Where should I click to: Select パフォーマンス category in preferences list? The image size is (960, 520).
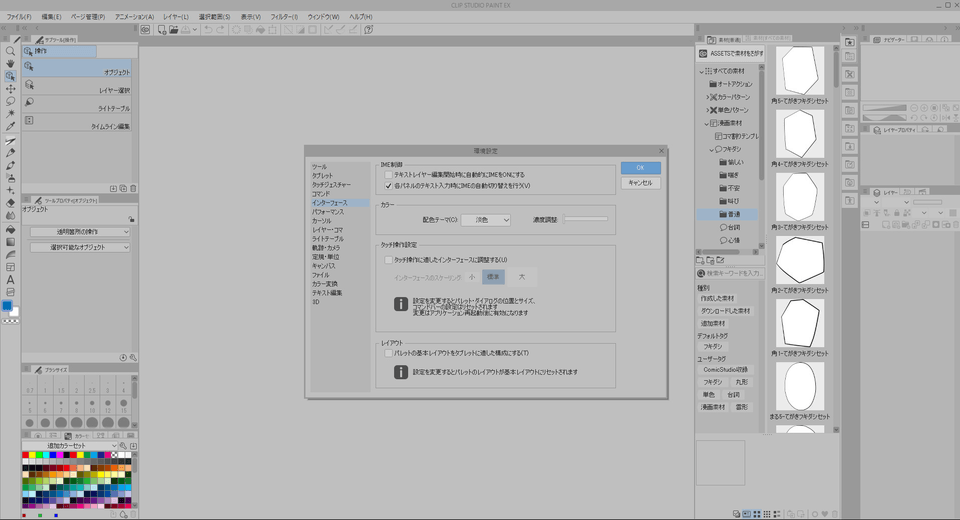(329, 212)
